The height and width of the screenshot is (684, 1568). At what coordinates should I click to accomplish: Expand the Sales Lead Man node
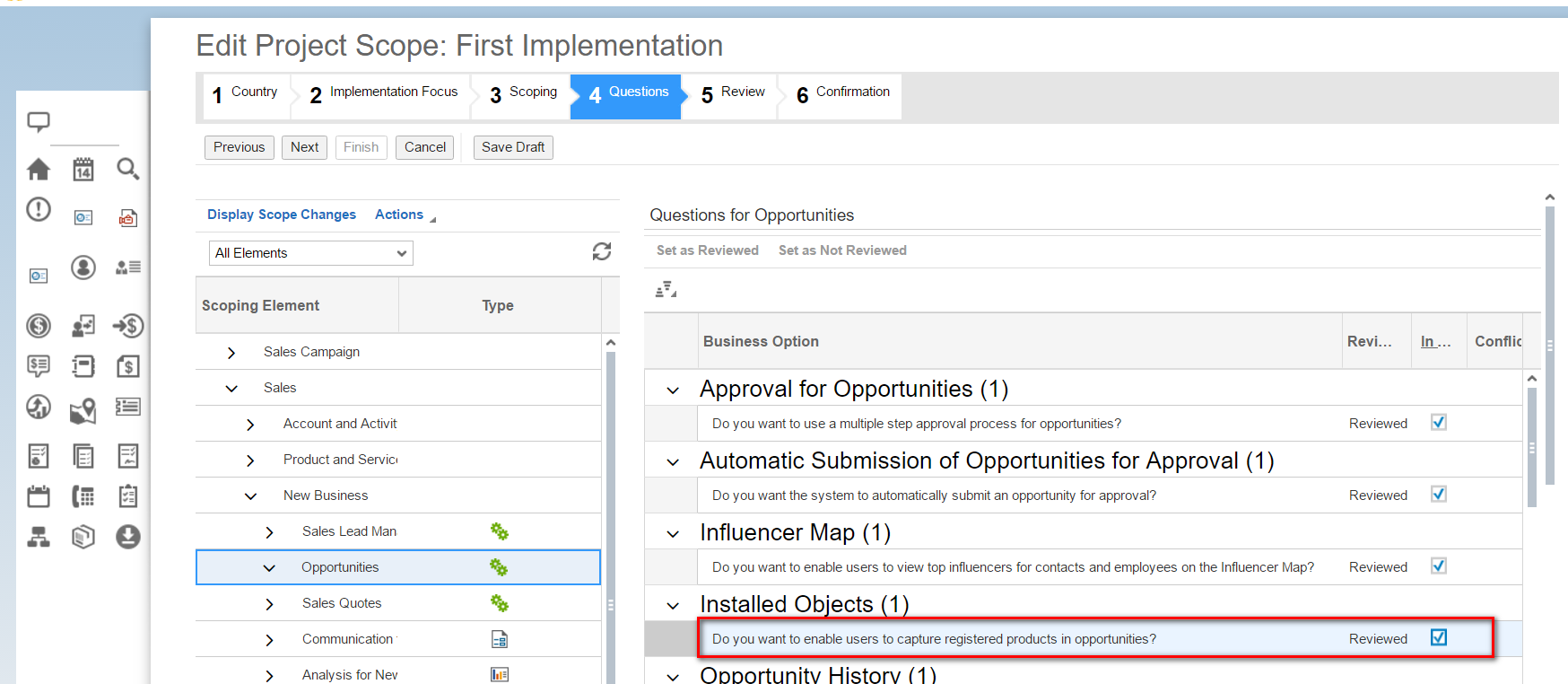[269, 532]
